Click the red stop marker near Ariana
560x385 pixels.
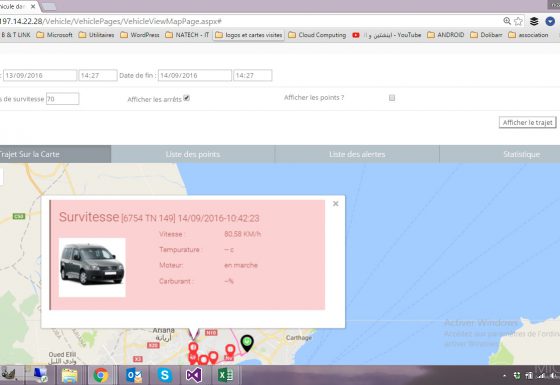tap(193, 348)
